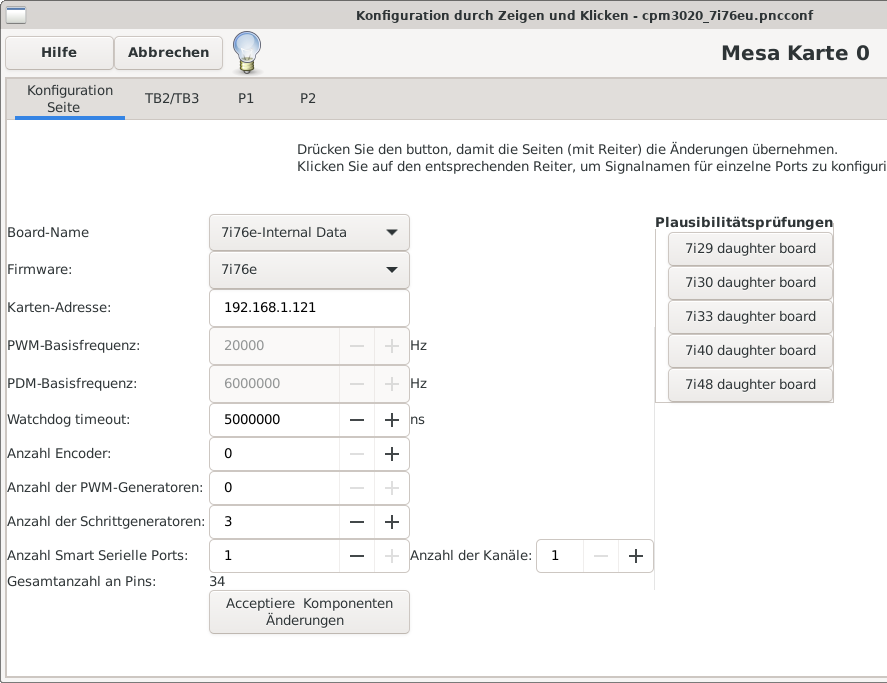Image resolution: width=887 pixels, height=683 pixels.
Task: Increase Anzahl der Kanäle with plus
Action: click(x=635, y=556)
